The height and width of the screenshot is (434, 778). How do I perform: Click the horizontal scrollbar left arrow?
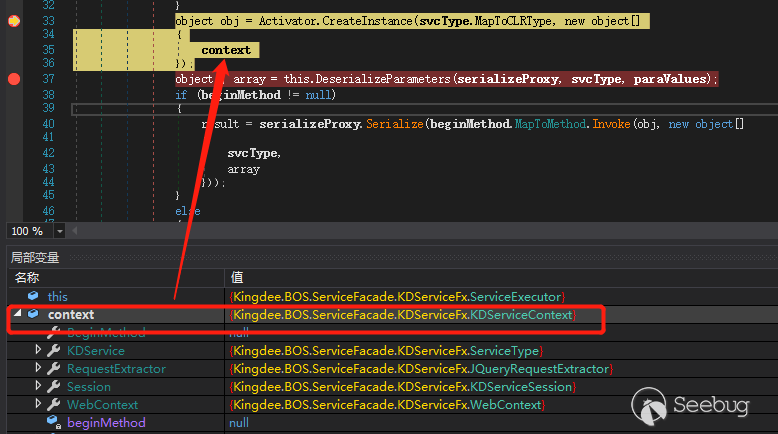[x=74, y=231]
